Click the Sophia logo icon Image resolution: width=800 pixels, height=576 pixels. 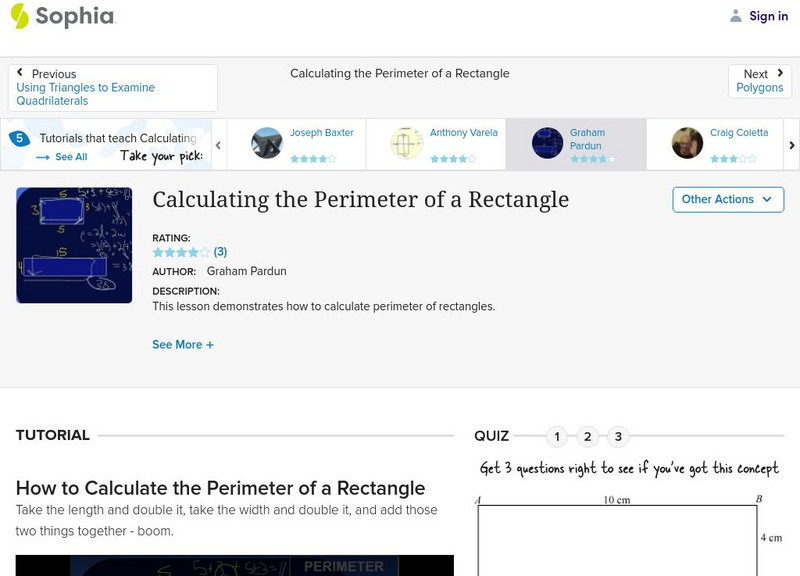point(20,16)
